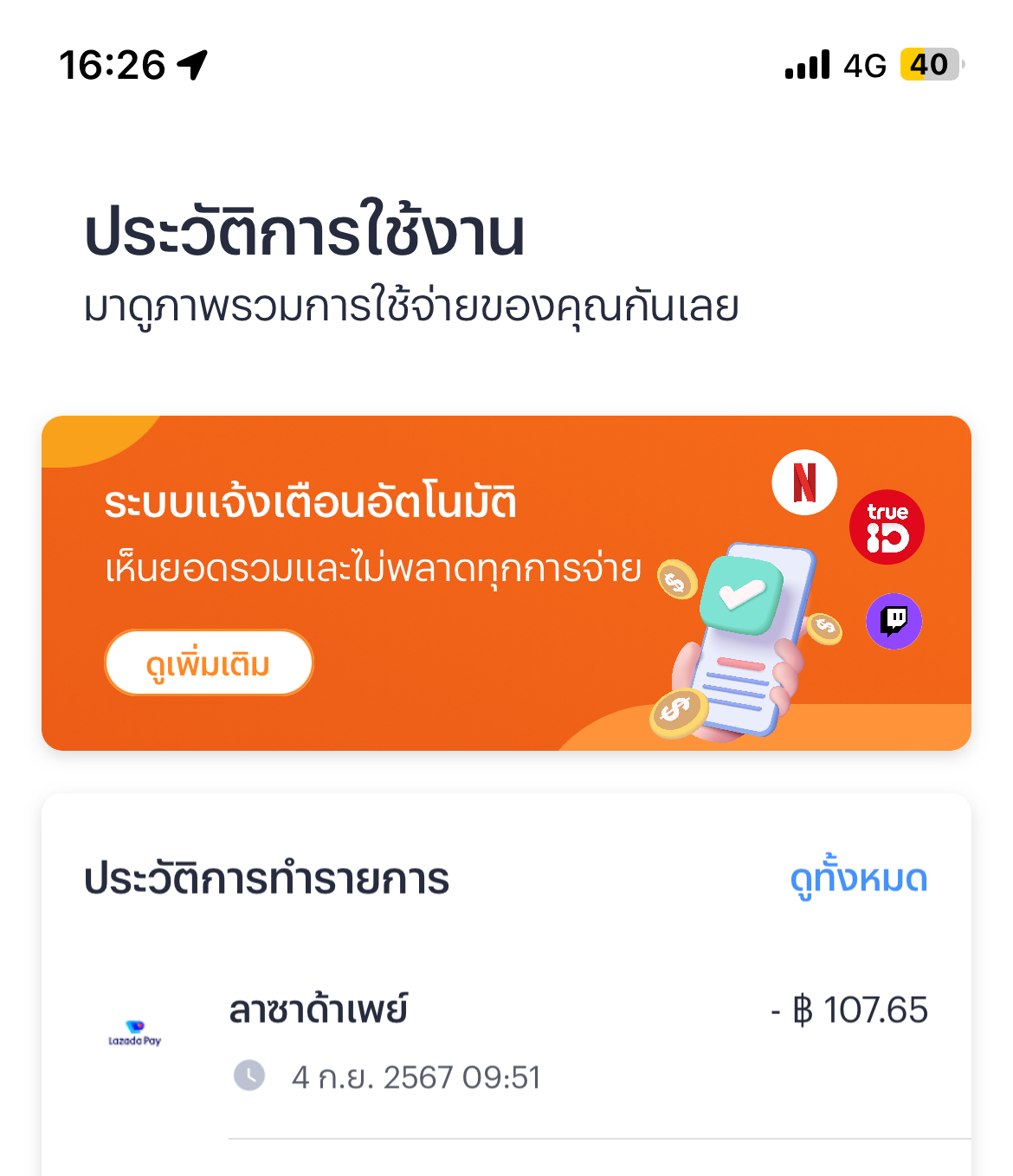Tap the gold coin at banner bottom
1013x1176 pixels.
tap(679, 714)
